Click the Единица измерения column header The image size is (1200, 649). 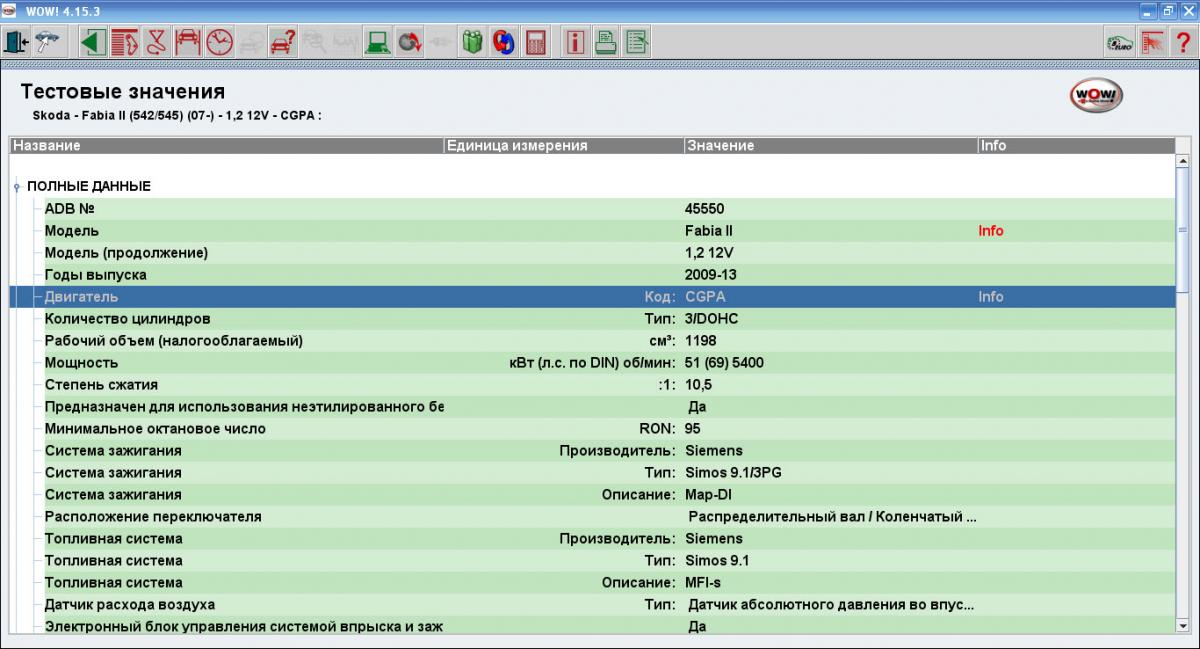pos(564,146)
